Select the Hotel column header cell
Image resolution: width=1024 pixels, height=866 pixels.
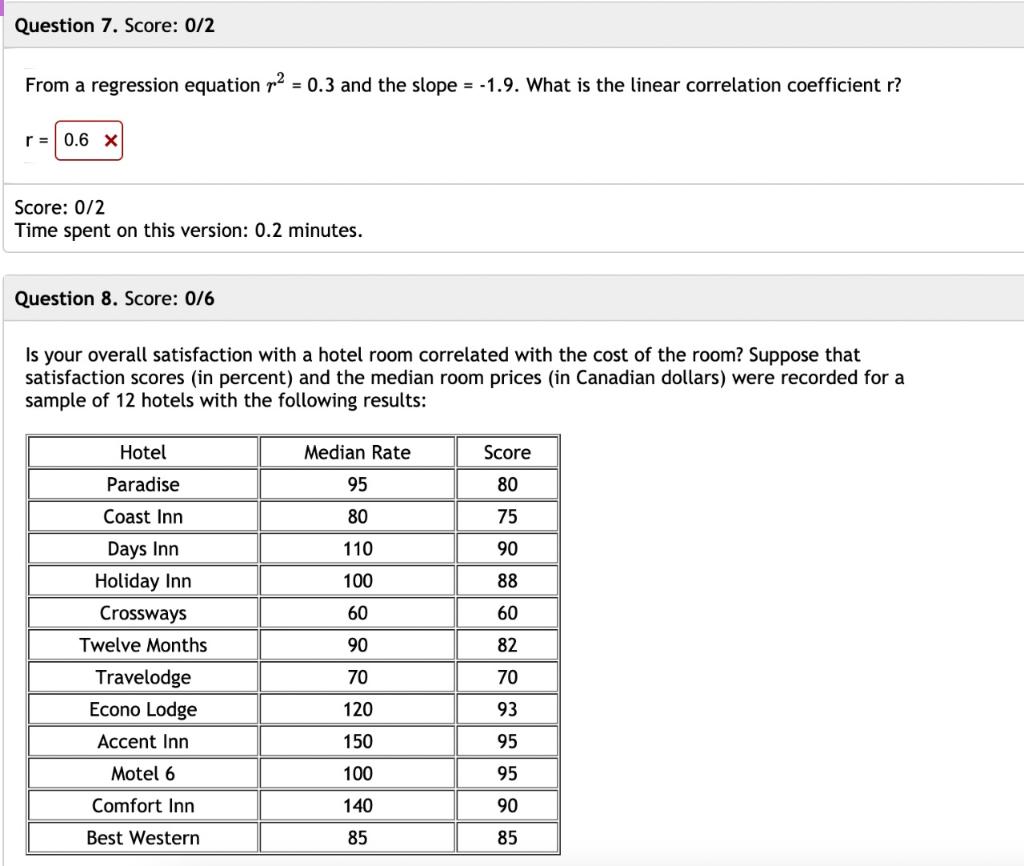(x=142, y=452)
